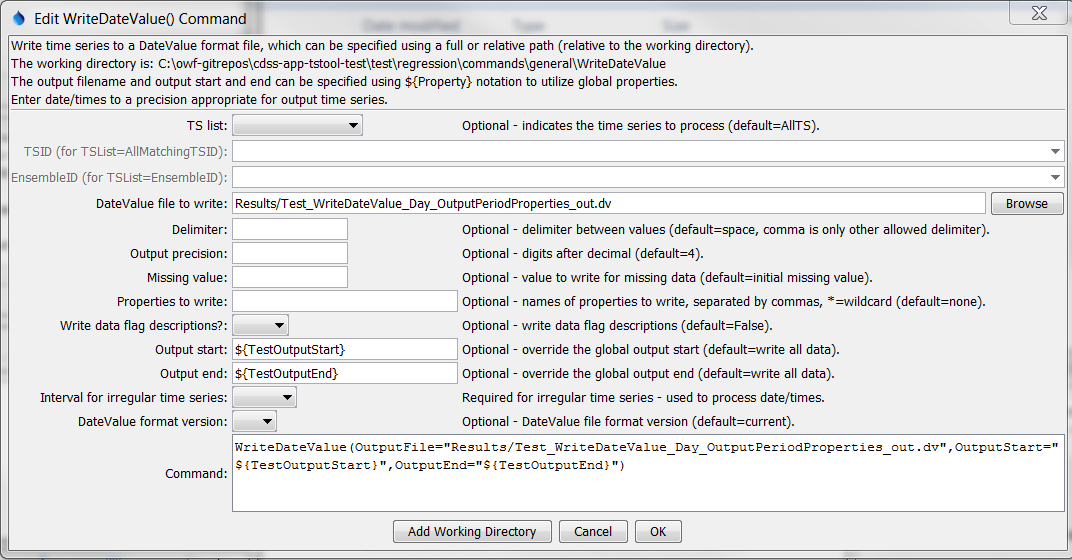
Task: Click the Cancel button
Action: tap(593, 531)
